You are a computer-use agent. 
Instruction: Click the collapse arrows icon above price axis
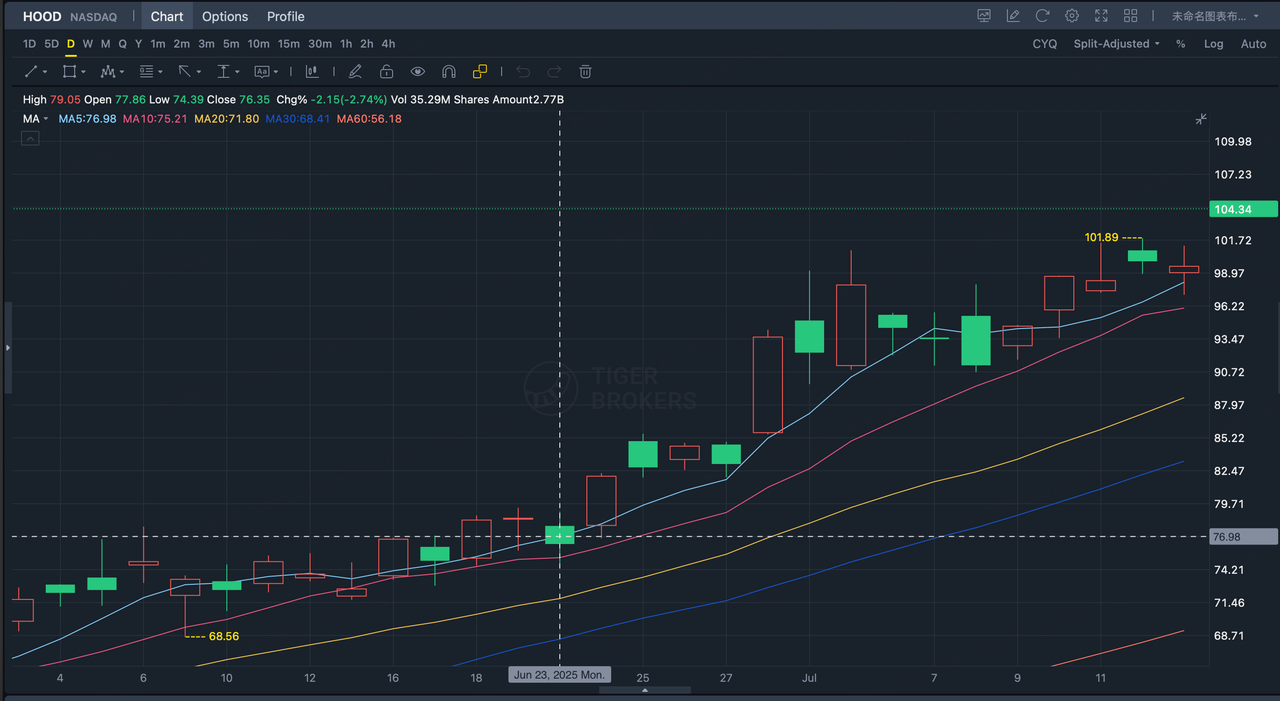coord(1201,119)
